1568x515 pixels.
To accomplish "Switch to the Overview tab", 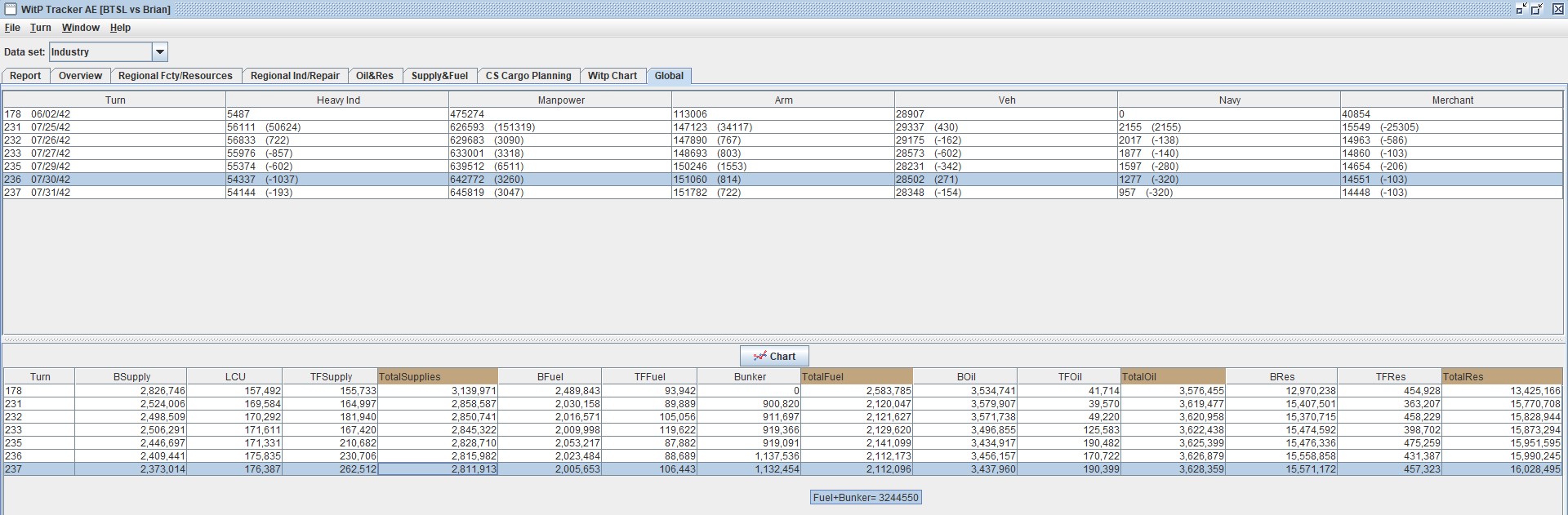I will pyautogui.click(x=80, y=76).
